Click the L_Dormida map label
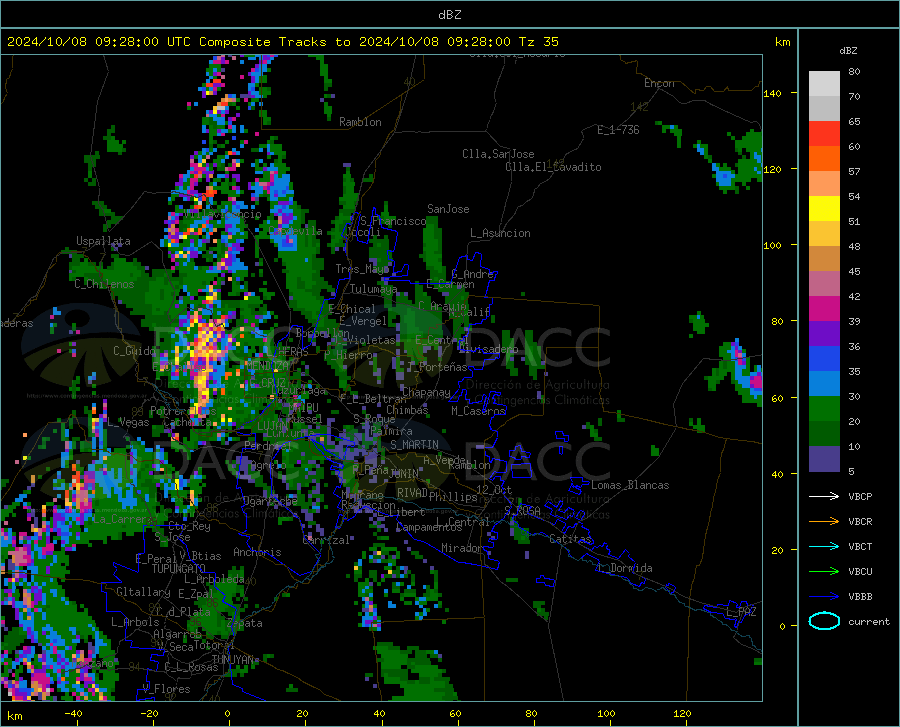This screenshot has width=900, height=727. pyautogui.click(x=625, y=568)
